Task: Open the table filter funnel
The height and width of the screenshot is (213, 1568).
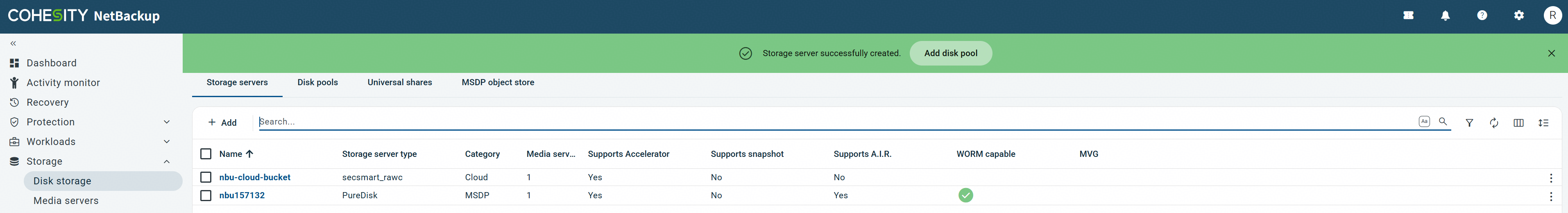Action: (1469, 123)
